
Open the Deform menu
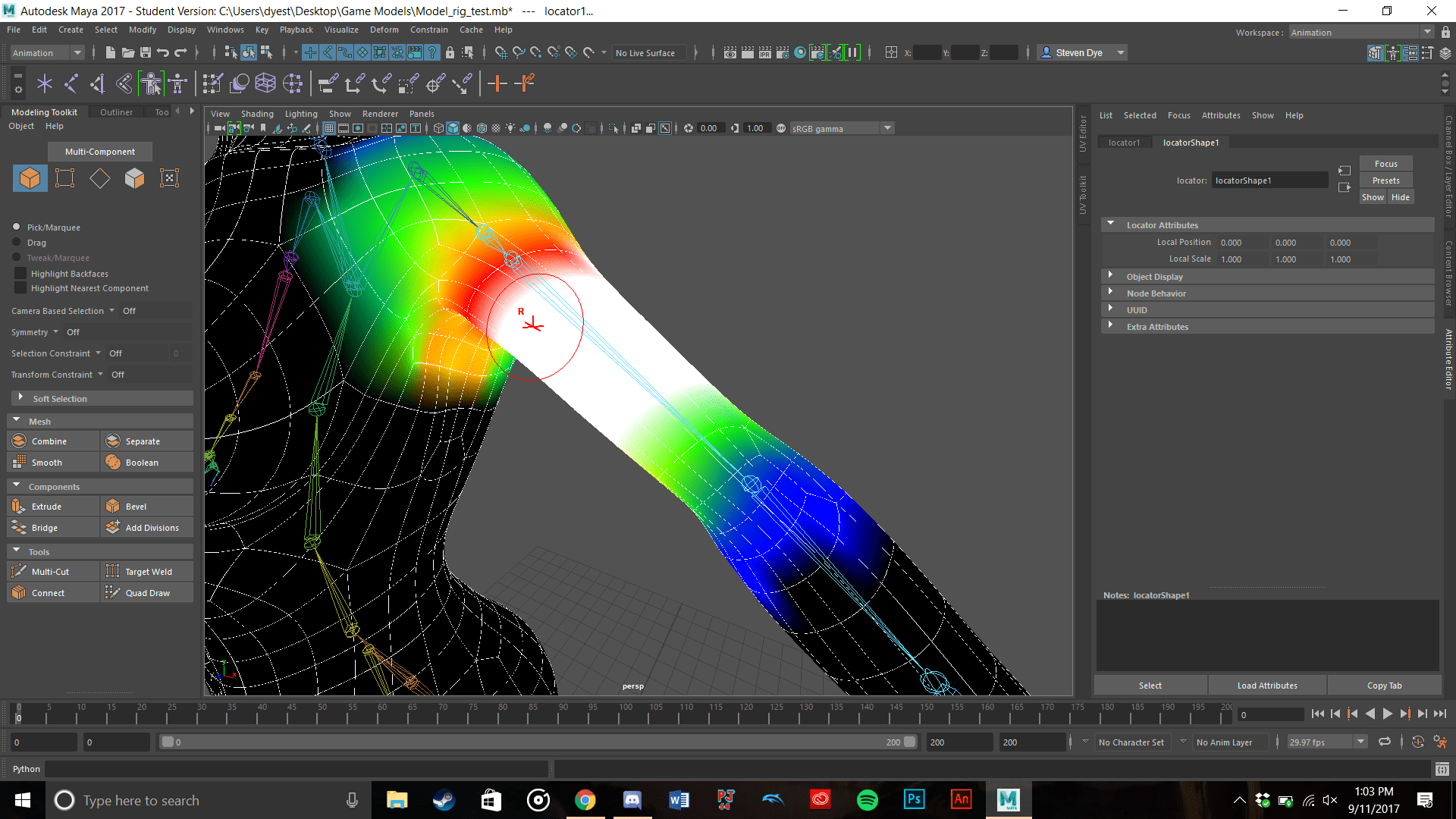pos(384,30)
